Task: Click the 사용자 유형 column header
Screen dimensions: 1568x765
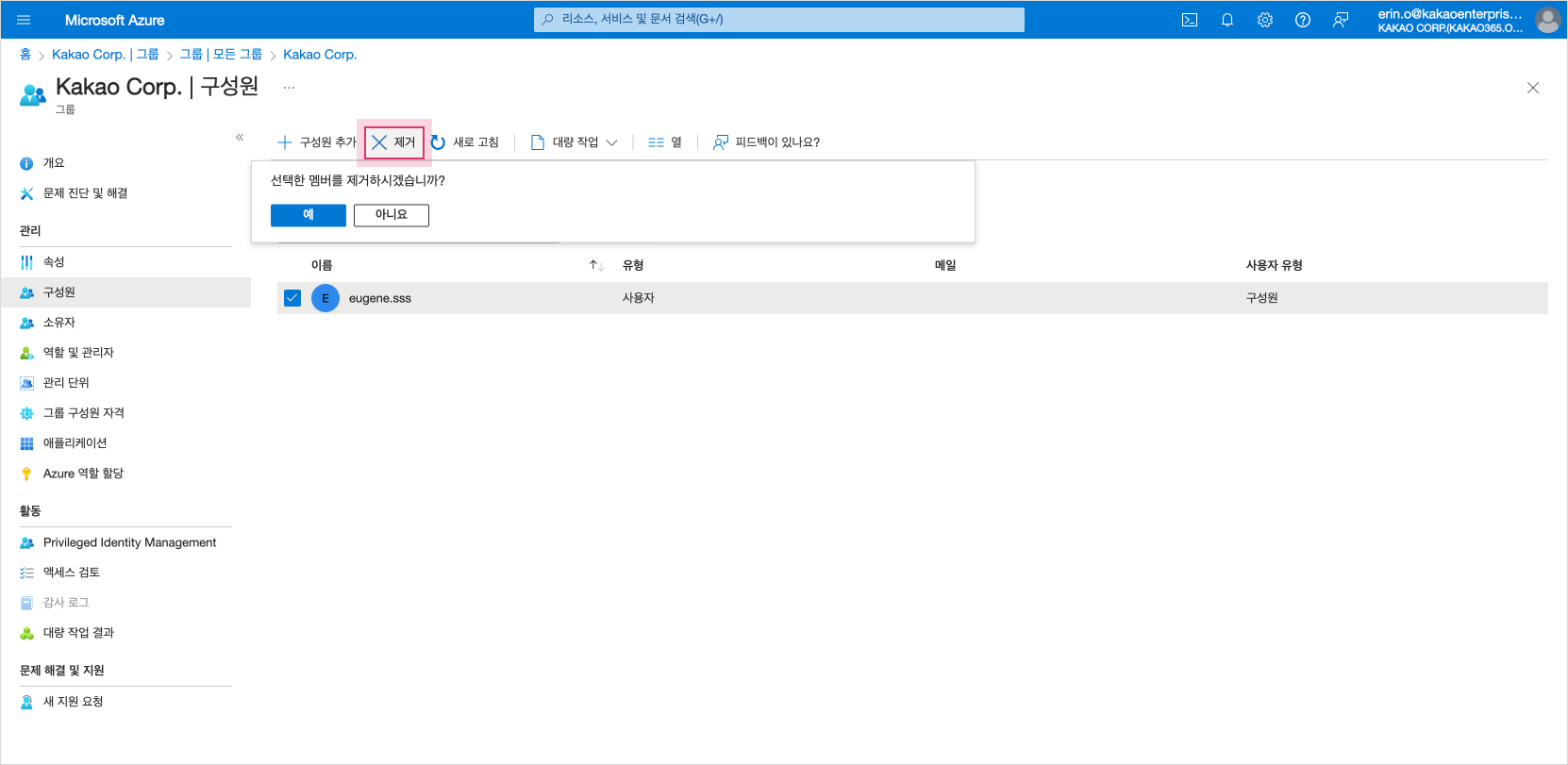Action: tap(1275, 265)
